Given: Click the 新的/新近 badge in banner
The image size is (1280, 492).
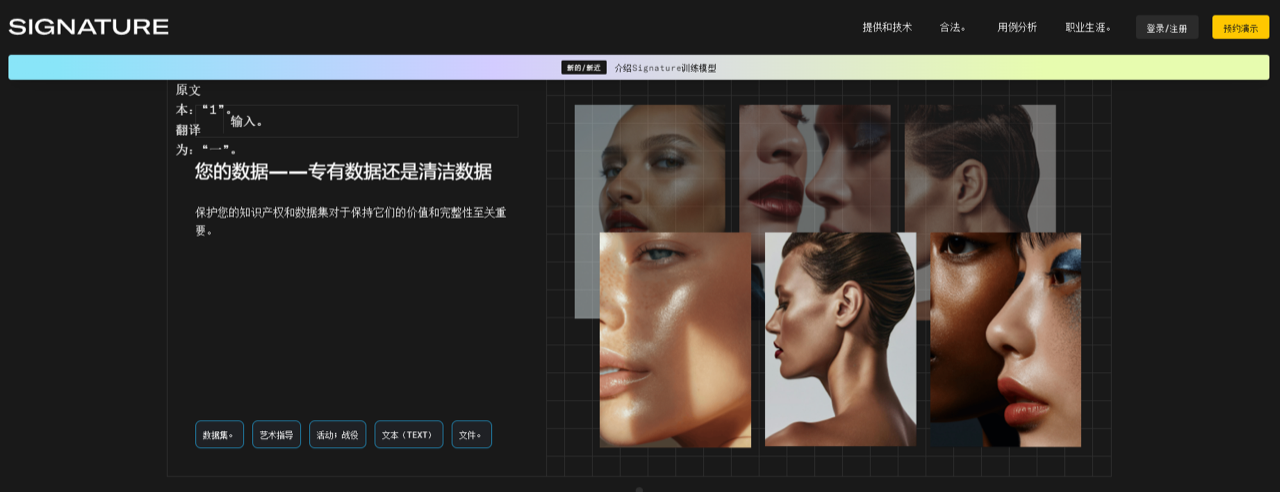Looking at the screenshot, I should (x=584, y=67).
